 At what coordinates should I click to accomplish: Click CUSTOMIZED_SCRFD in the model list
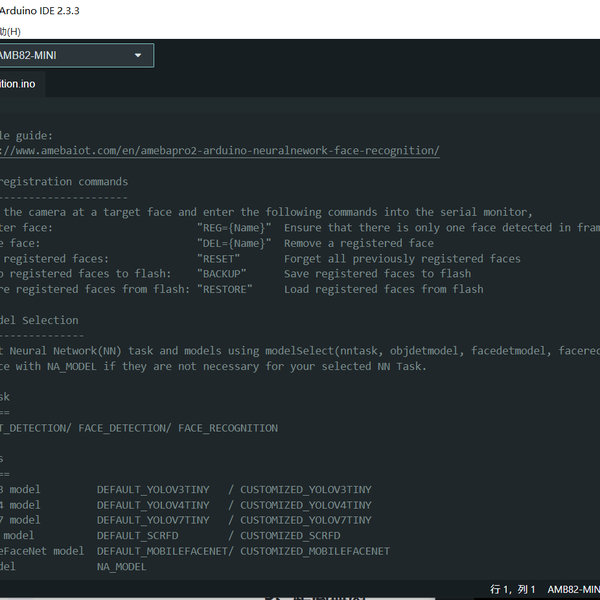click(x=290, y=536)
